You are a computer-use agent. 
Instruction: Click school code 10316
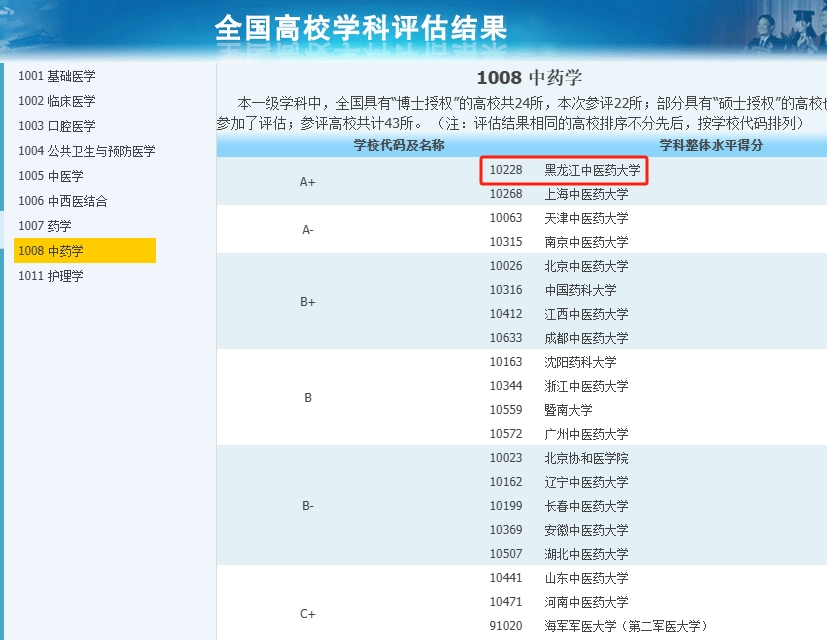[x=506, y=290]
